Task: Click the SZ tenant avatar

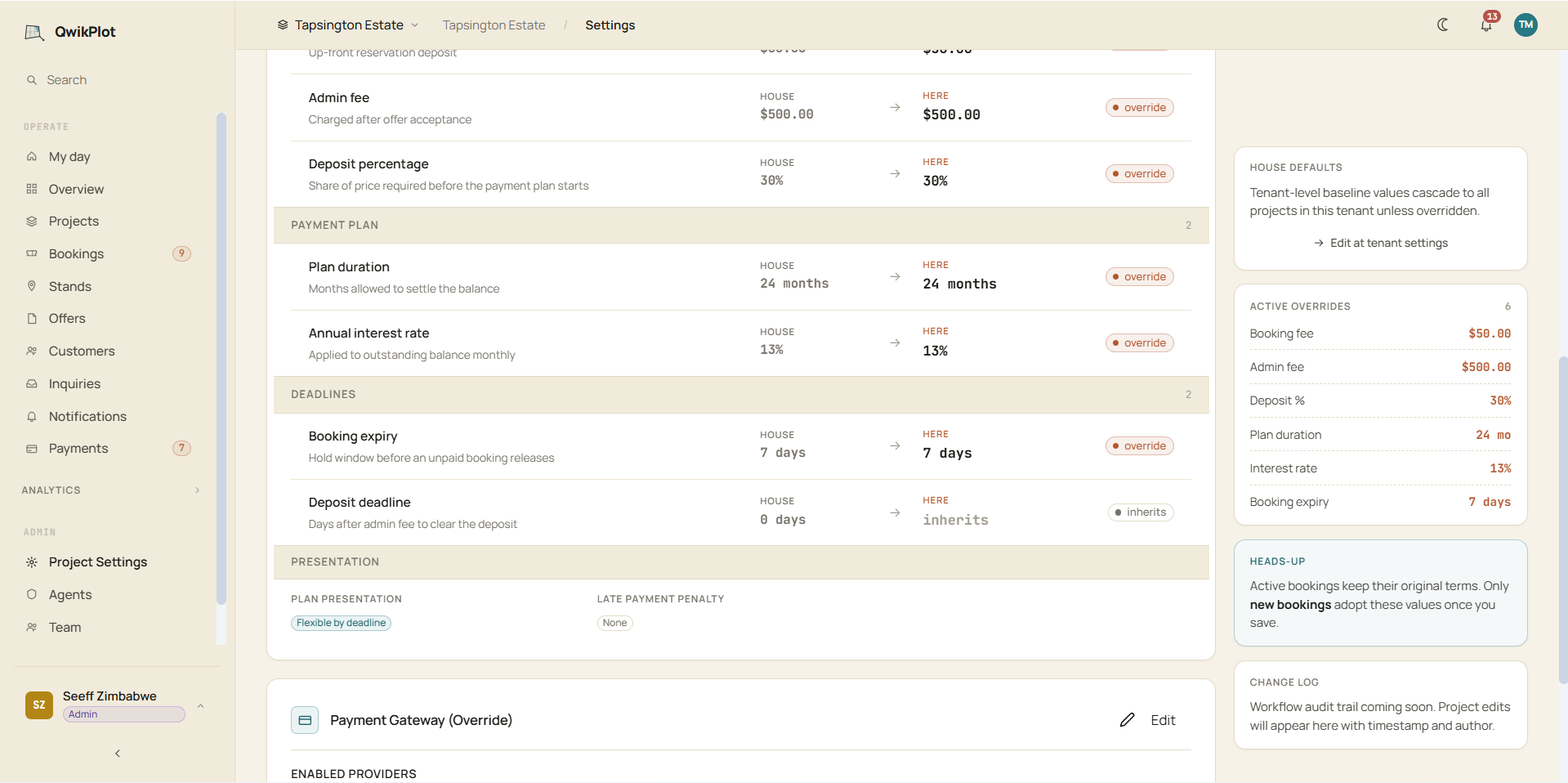Action: click(x=39, y=705)
